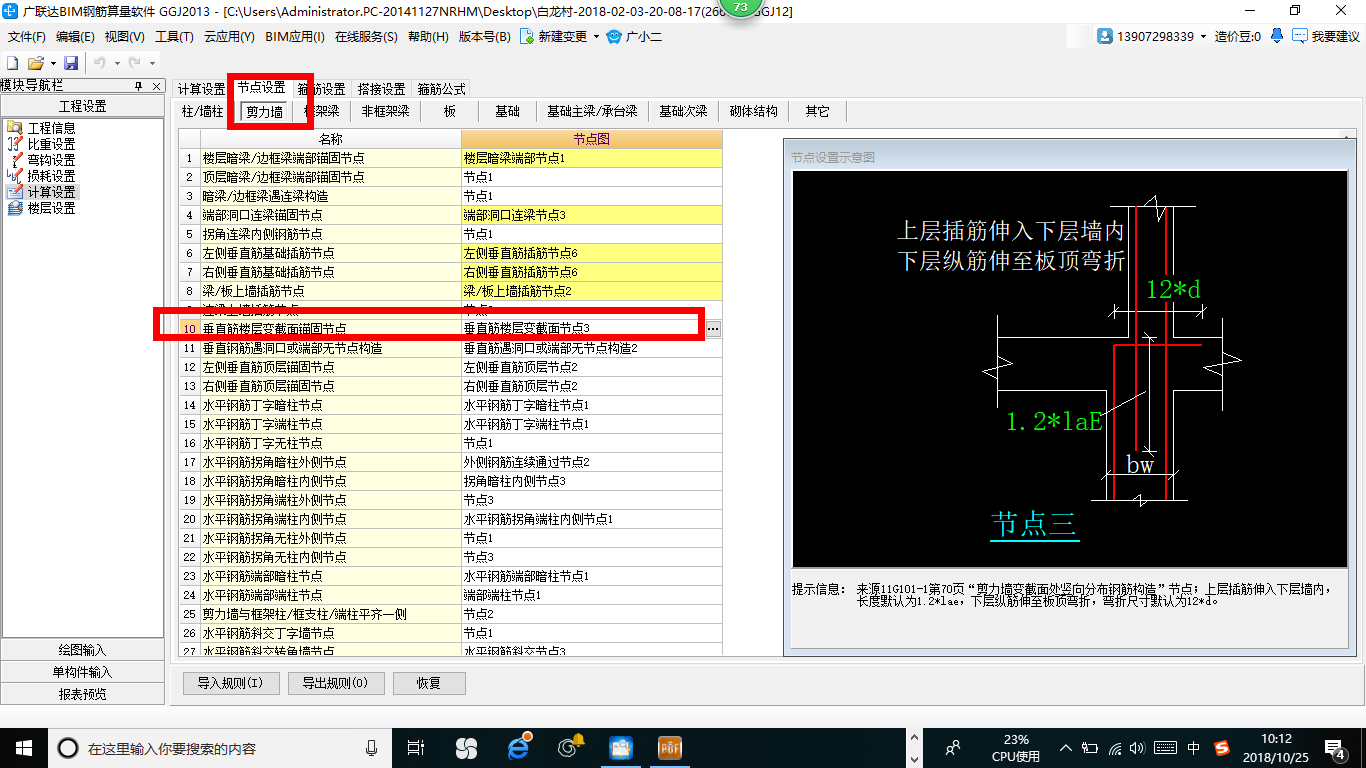Click the Open folder toolbar icon
Image resolution: width=1366 pixels, height=768 pixels.
pyautogui.click(x=36, y=63)
